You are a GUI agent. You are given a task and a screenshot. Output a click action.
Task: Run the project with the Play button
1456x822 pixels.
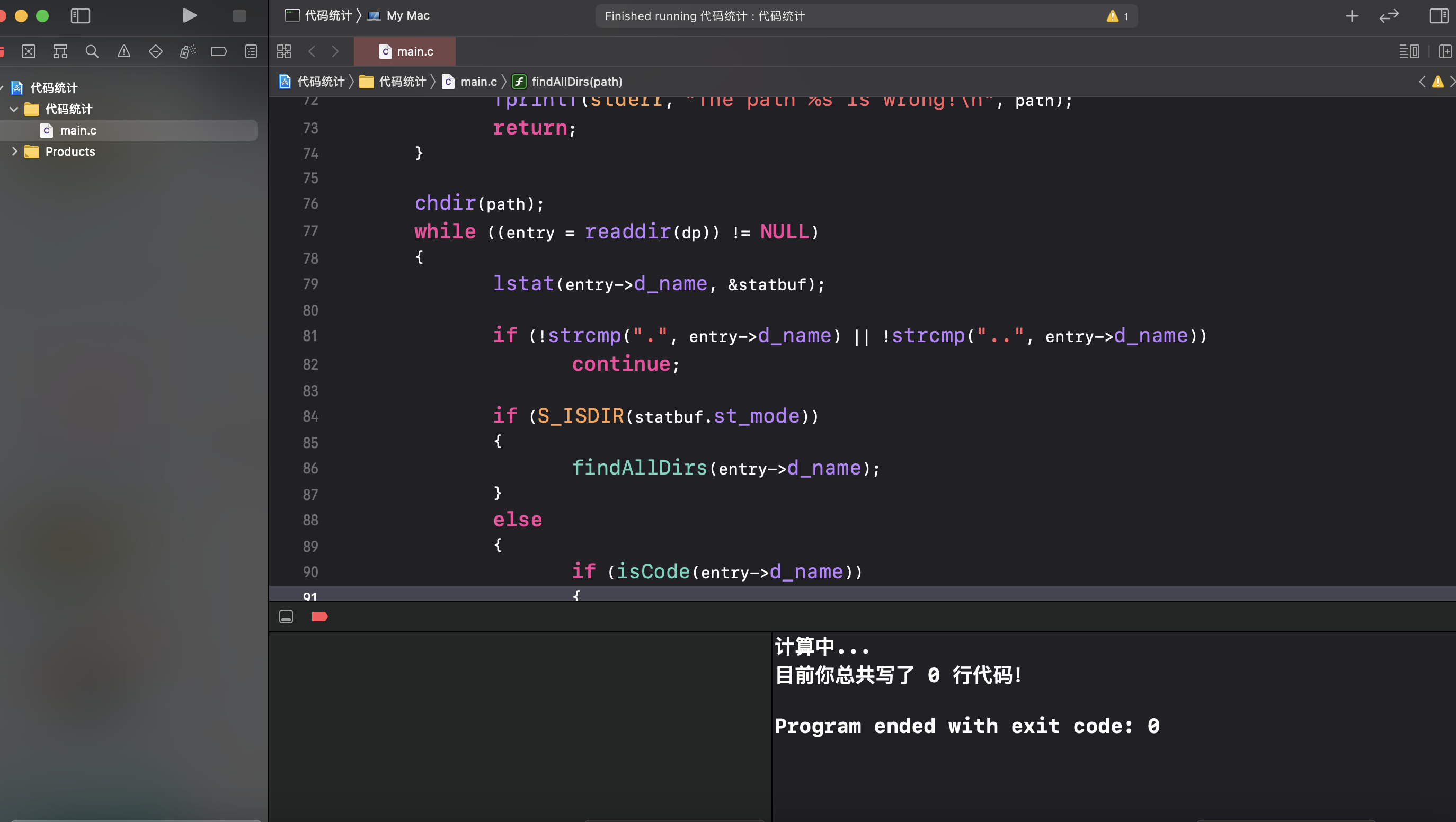click(x=189, y=16)
